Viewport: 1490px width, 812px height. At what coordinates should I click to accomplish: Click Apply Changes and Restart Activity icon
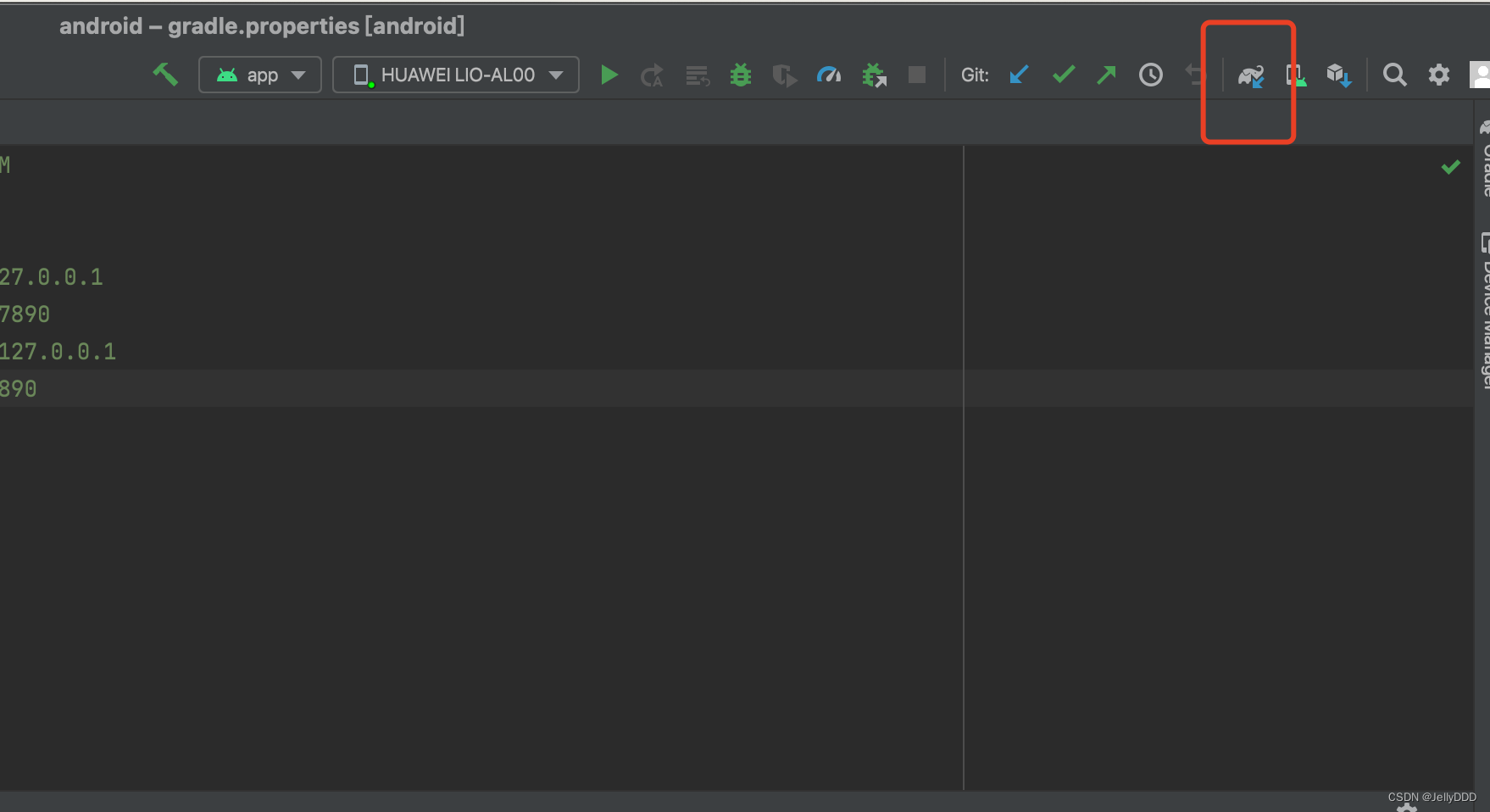click(653, 75)
